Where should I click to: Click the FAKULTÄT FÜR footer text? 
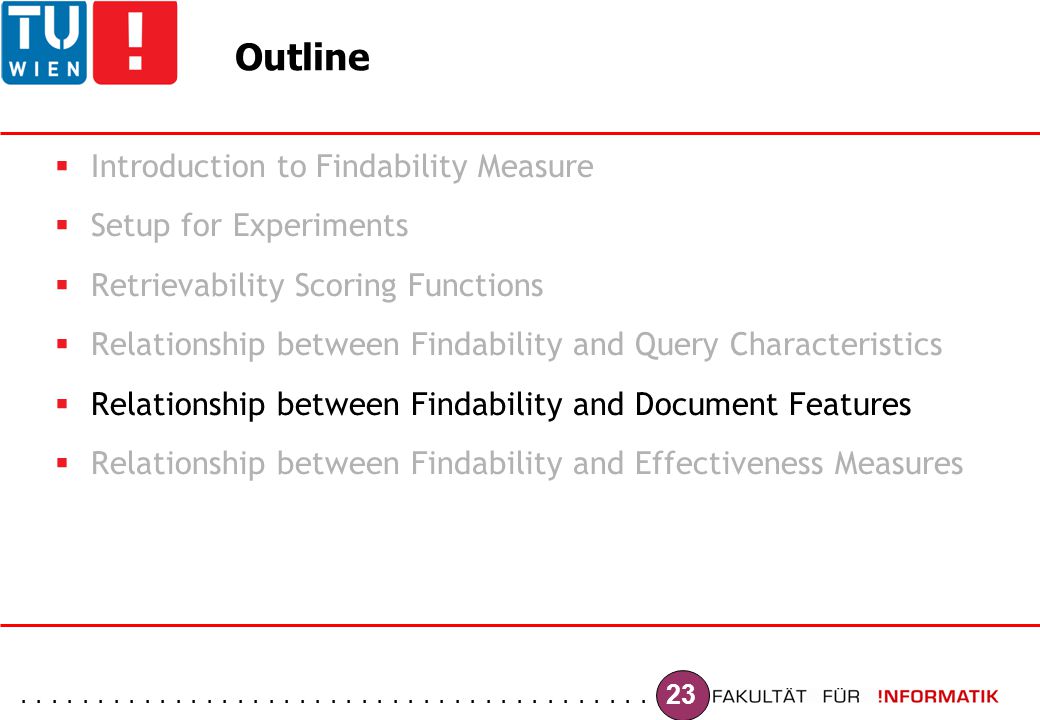785,697
